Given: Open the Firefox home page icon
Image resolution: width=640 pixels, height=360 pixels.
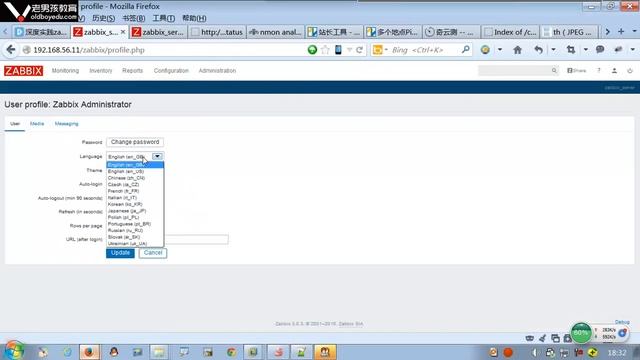Looking at the screenshot, I should [x=518, y=50].
